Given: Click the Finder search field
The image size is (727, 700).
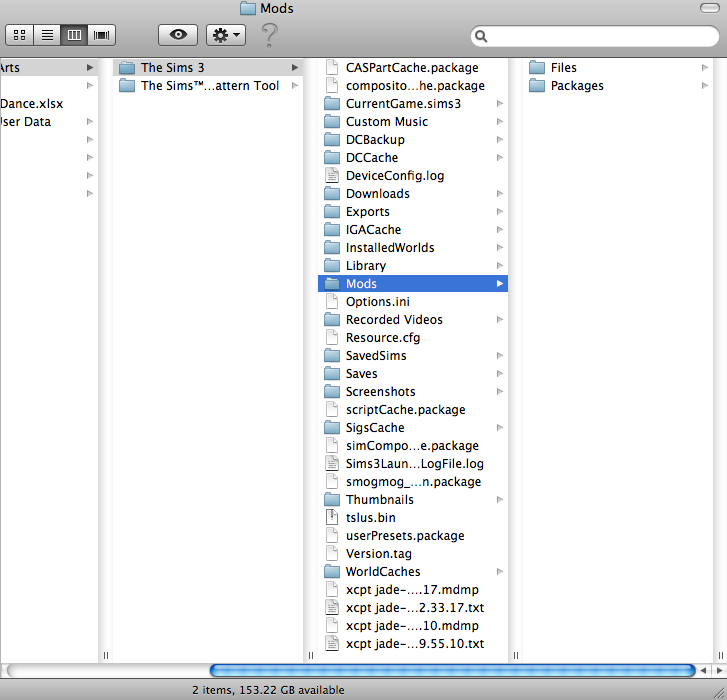Looking at the screenshot, I should pyautogui.click(x=595, y=36).
